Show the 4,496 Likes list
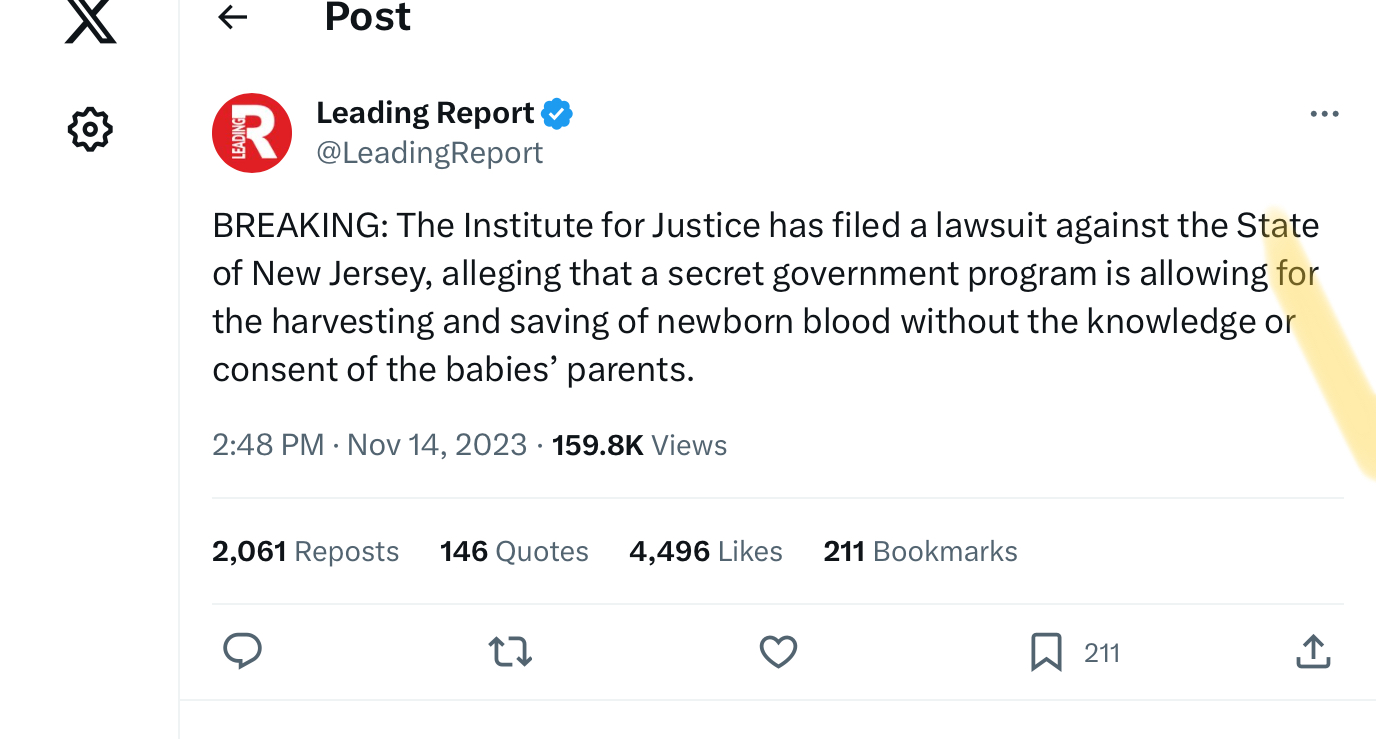Viewport: 1376px width, 739px height. pos(706,552)
